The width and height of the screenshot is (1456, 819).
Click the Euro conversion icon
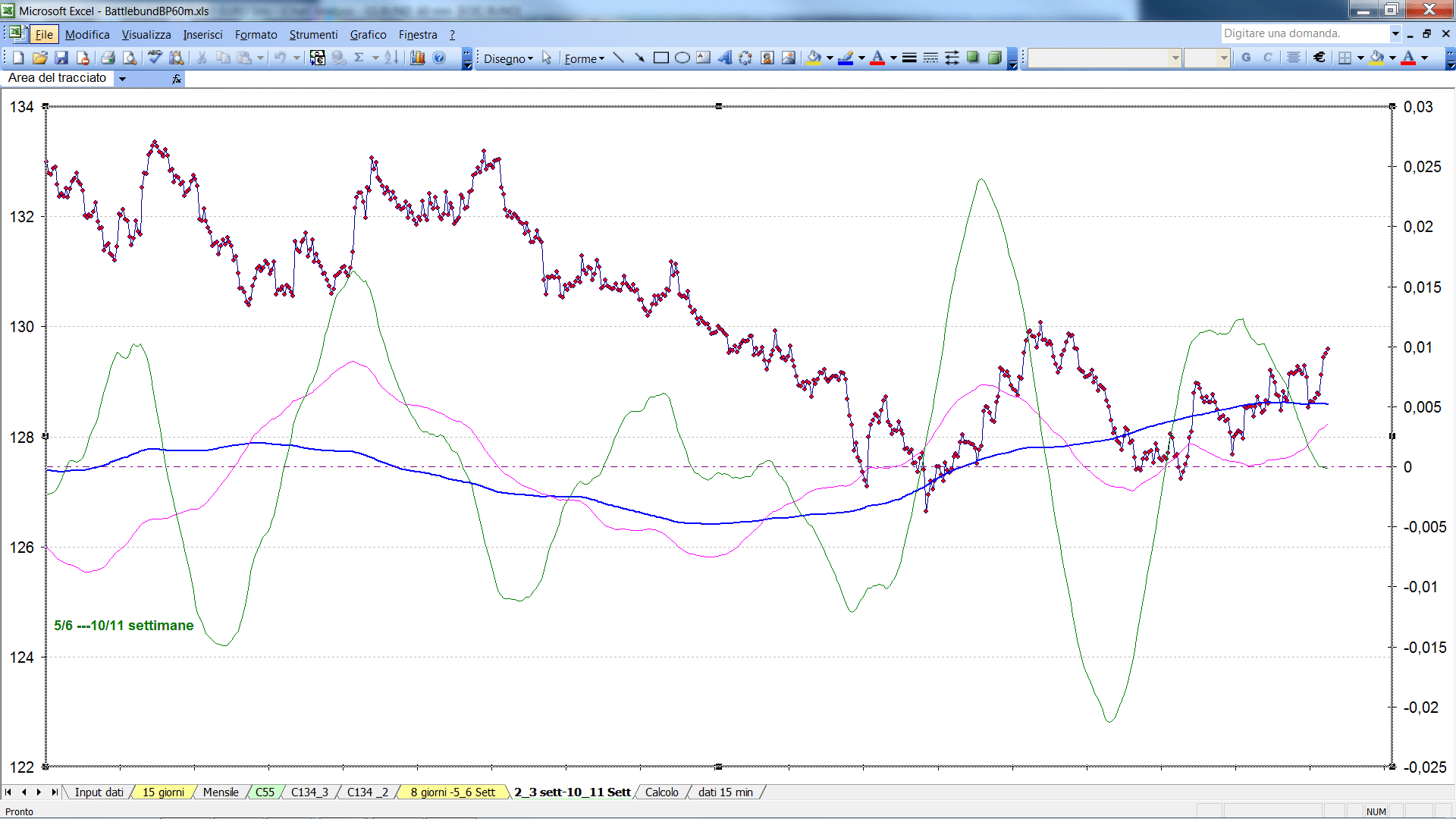tap(318, 58)
